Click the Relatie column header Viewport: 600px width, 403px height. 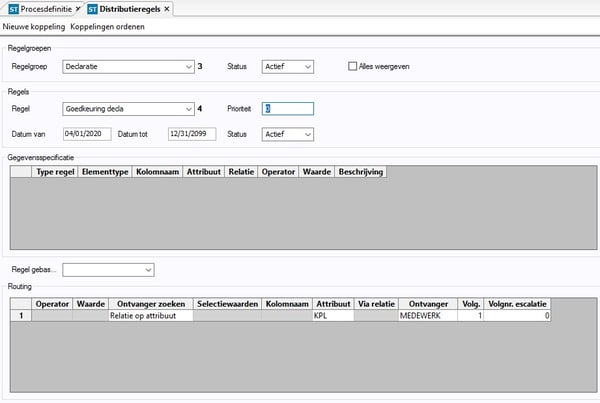coord(241,172)
